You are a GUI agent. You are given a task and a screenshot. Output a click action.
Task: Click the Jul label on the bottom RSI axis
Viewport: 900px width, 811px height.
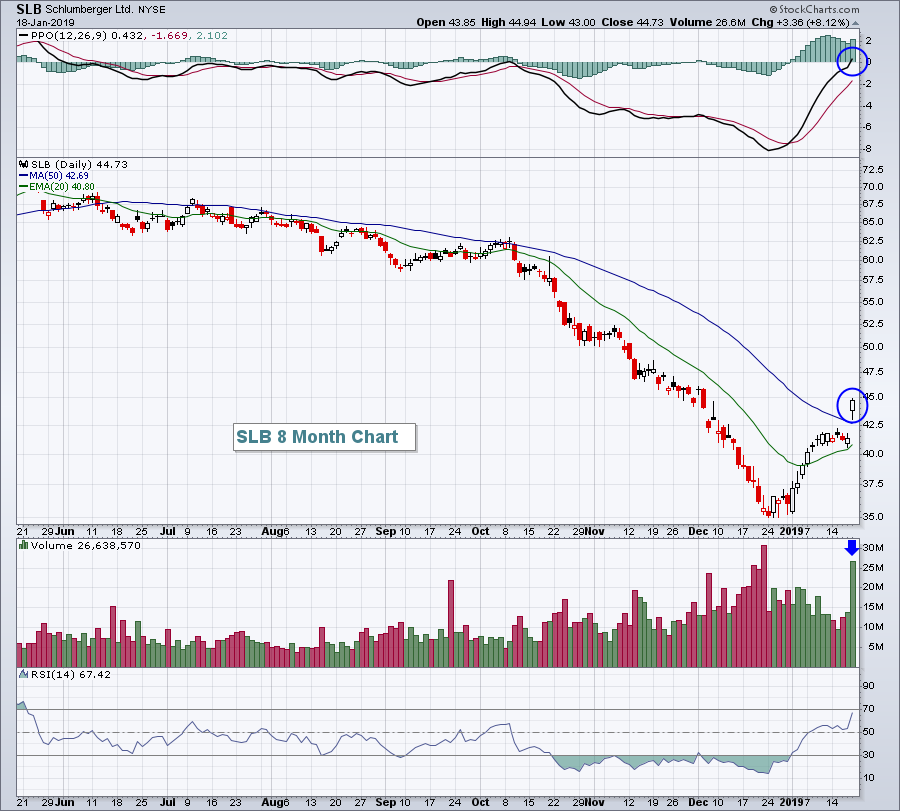click(x=167, y=802)
